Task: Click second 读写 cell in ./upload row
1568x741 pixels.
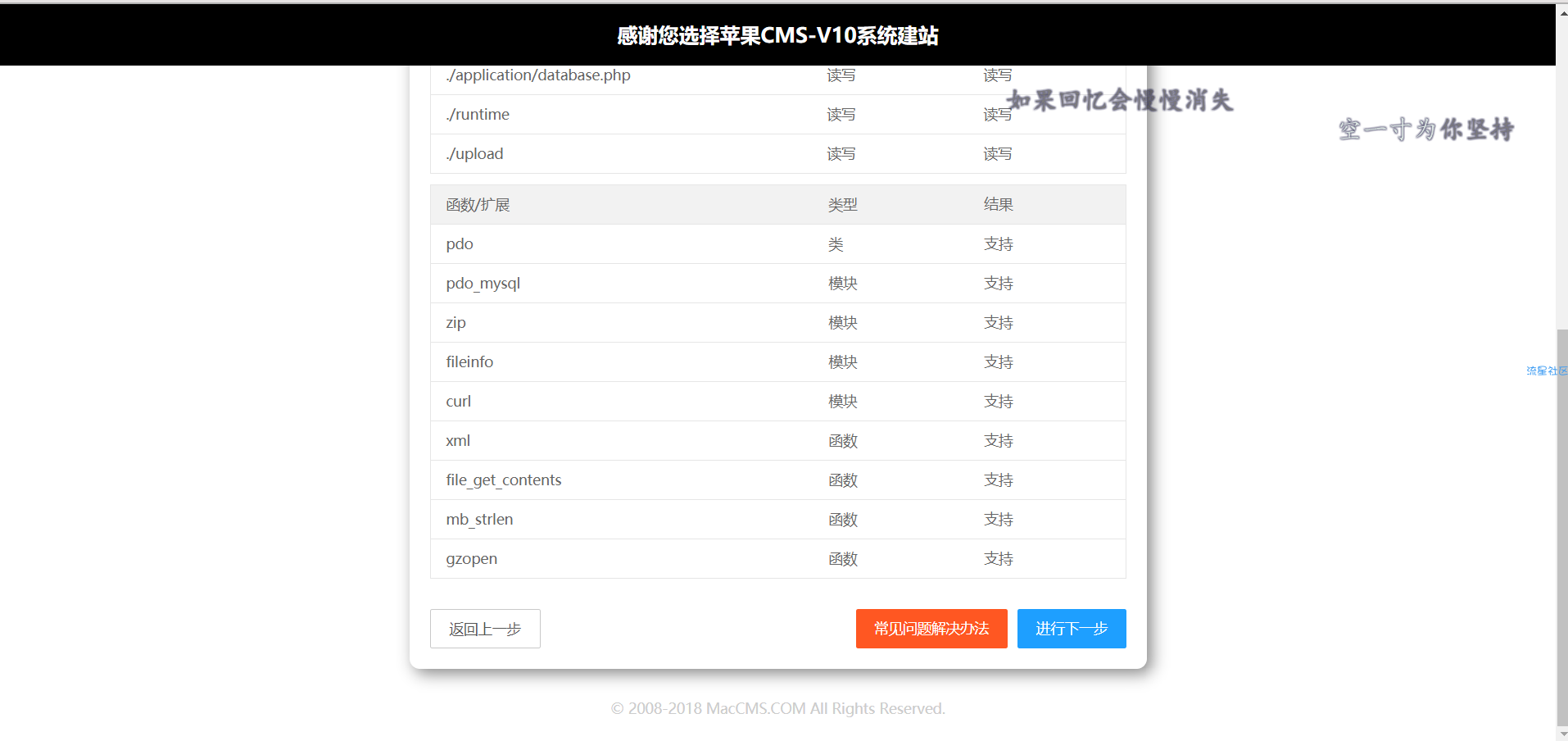Action: (x=997, y=153)
